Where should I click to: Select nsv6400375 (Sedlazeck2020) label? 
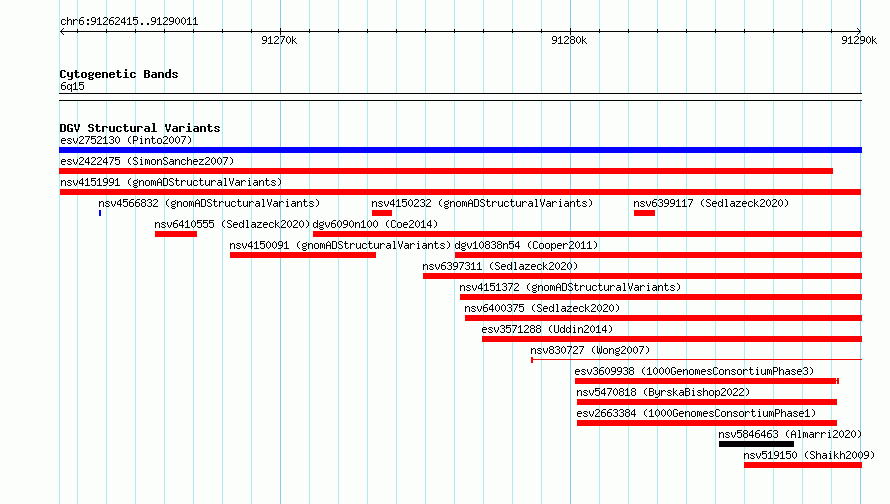(542, 308)
